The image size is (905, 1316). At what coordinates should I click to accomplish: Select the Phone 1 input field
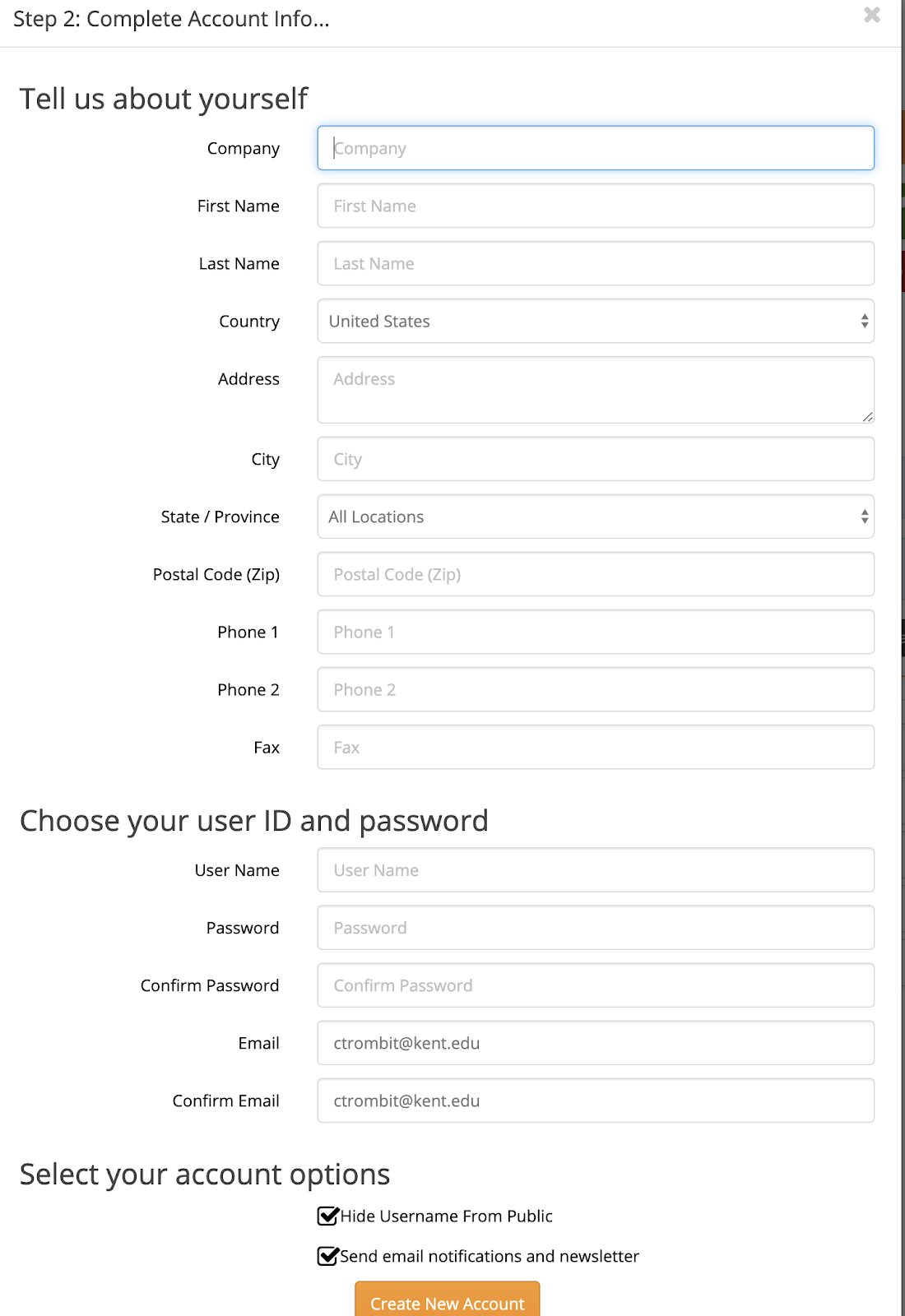point(596,632)
